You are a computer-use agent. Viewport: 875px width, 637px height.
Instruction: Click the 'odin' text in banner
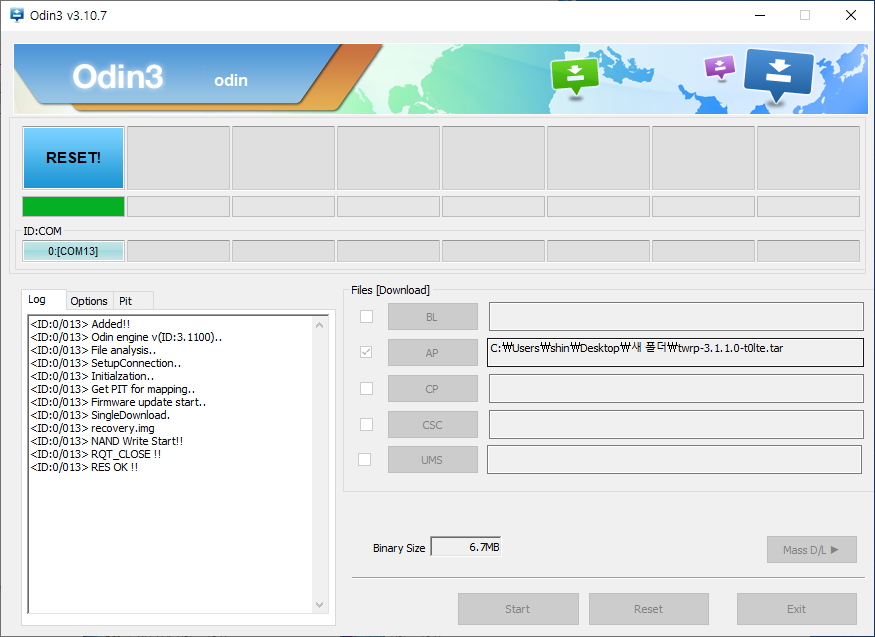point(231,80)
